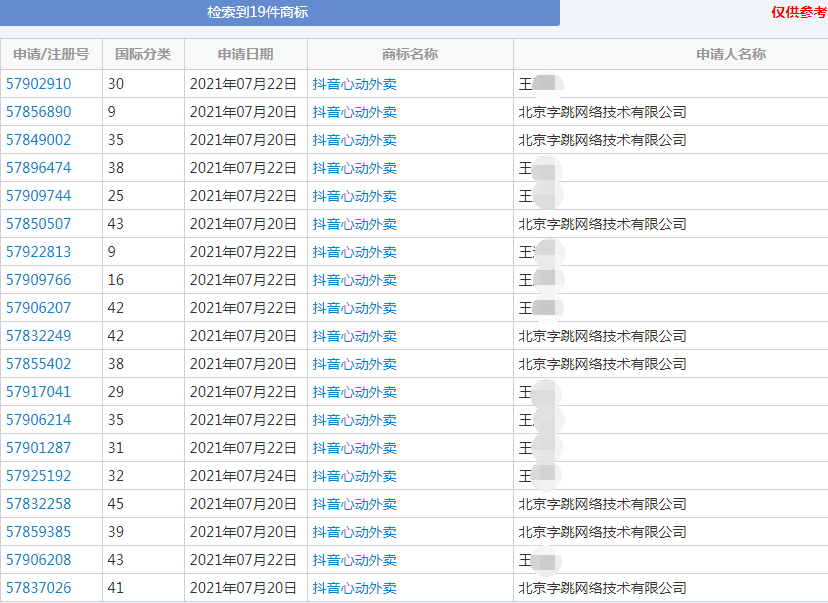Select class 25 in row 57909744

pyautogui.click(x=116, y=196)
